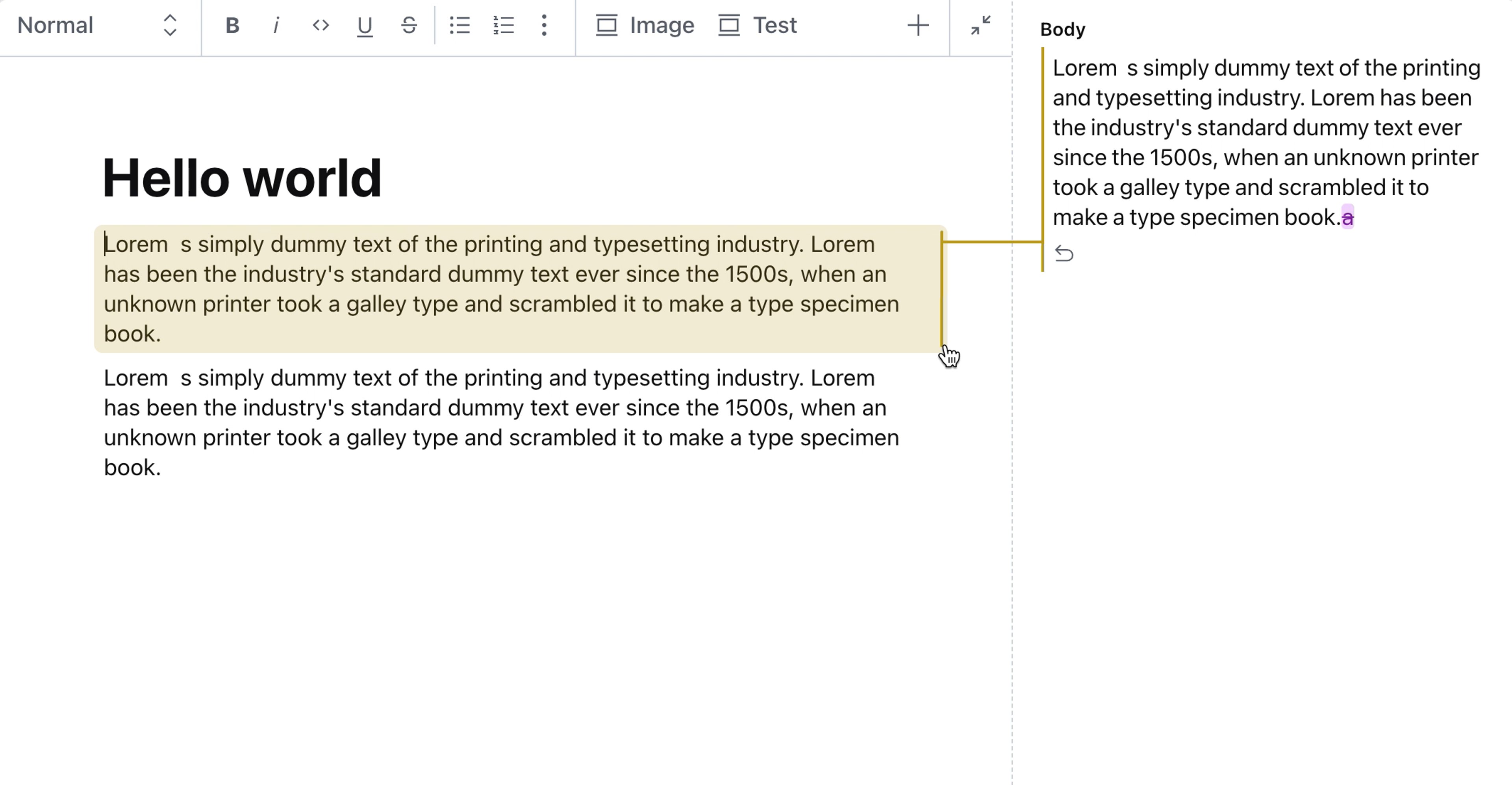Toggle bold formatting
Screen dimensions: 1512x785
coord(232,26)
